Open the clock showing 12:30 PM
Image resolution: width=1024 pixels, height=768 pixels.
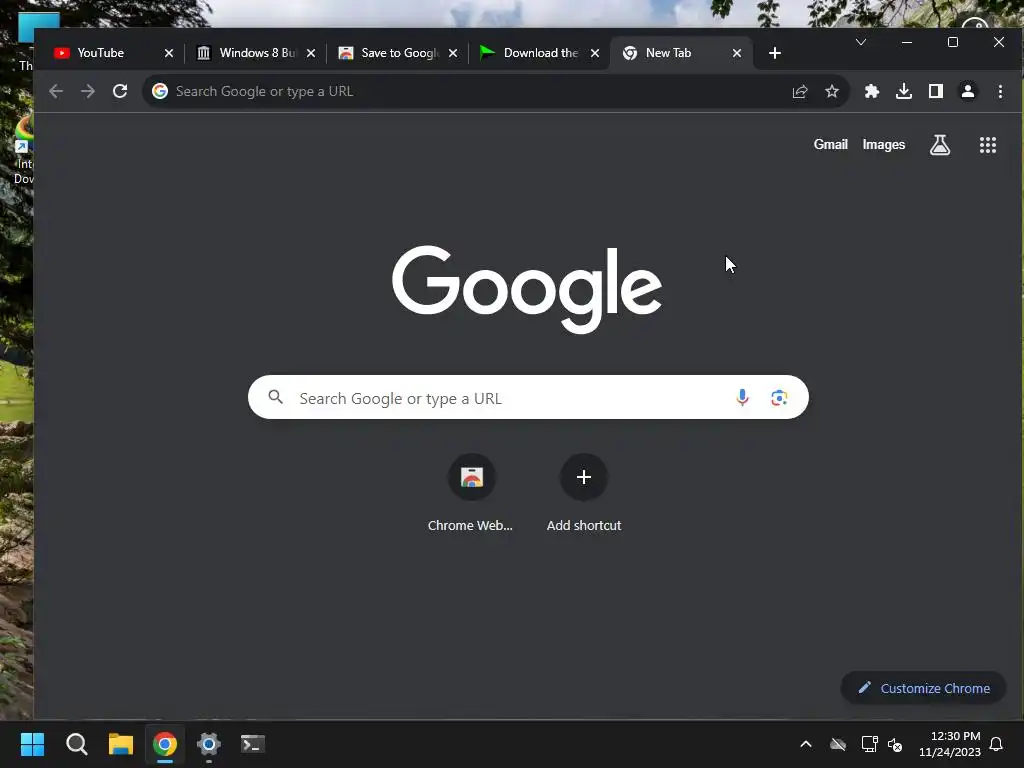(950, 744)
